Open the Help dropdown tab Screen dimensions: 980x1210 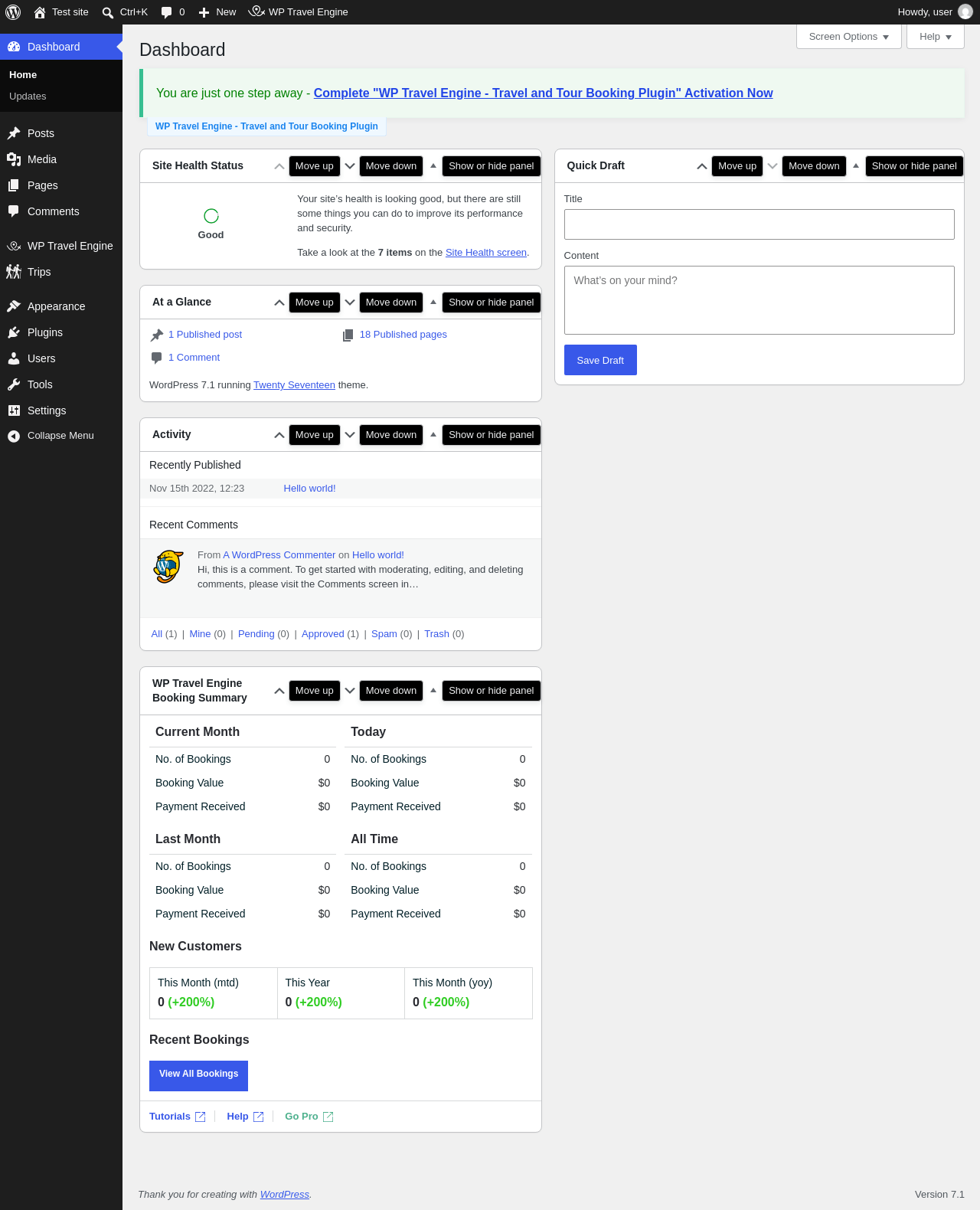(x=936, y=37)
